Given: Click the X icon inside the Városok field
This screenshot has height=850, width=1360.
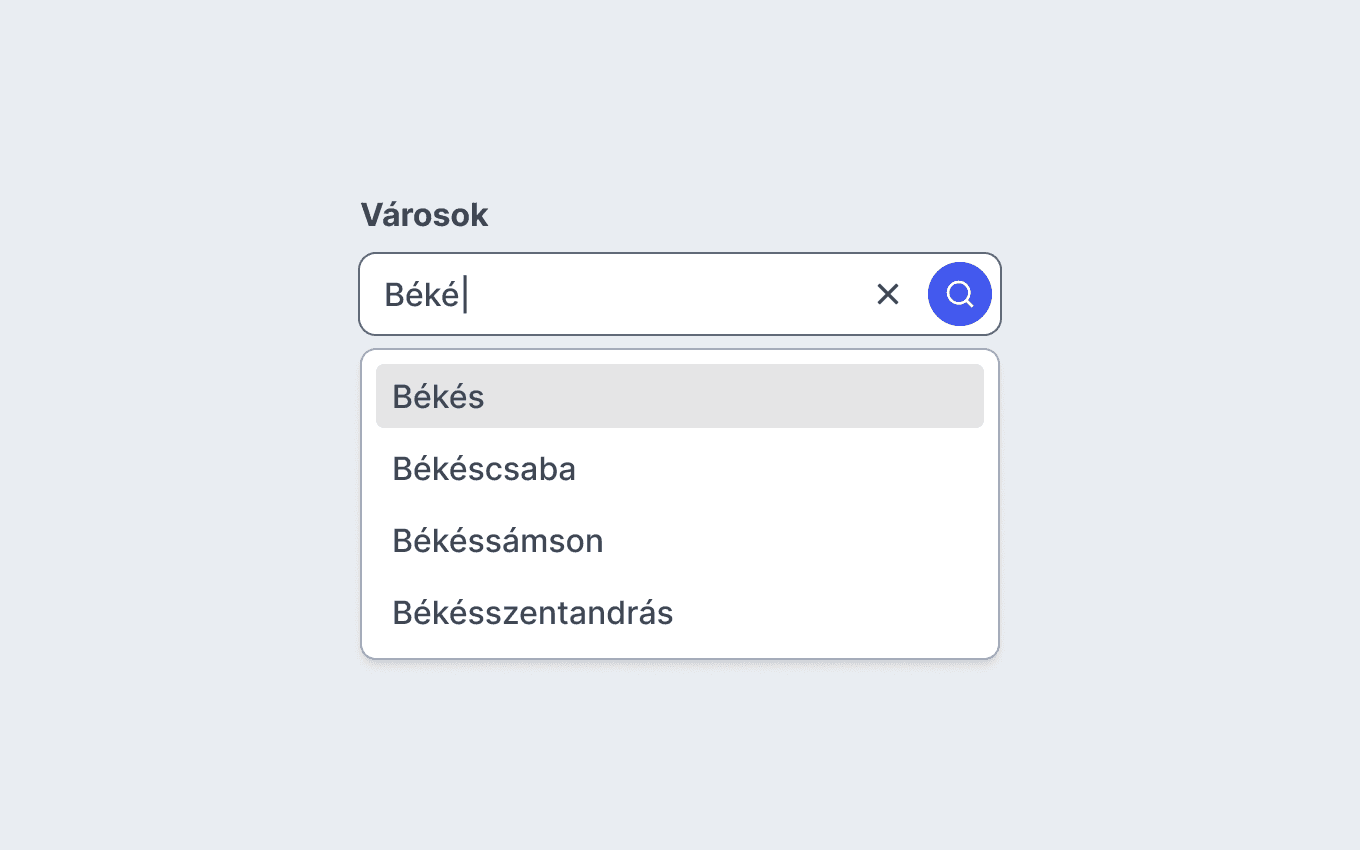Looking at the screenshot, I should tap(888, 294).
